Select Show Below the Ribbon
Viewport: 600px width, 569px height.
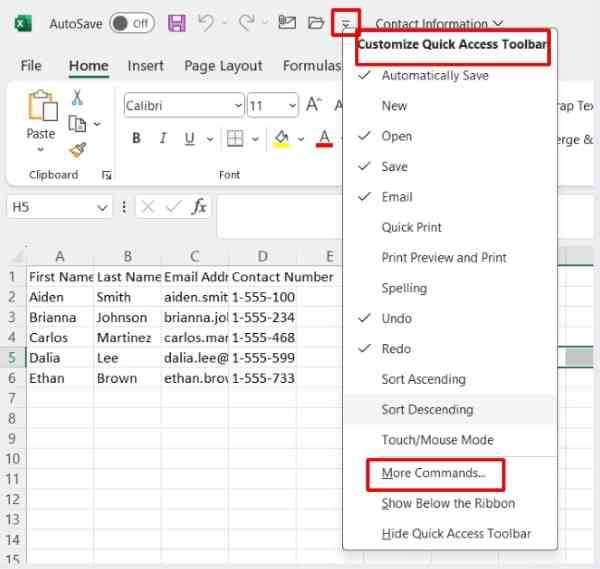pyautogui.click(x=450, y=504)
